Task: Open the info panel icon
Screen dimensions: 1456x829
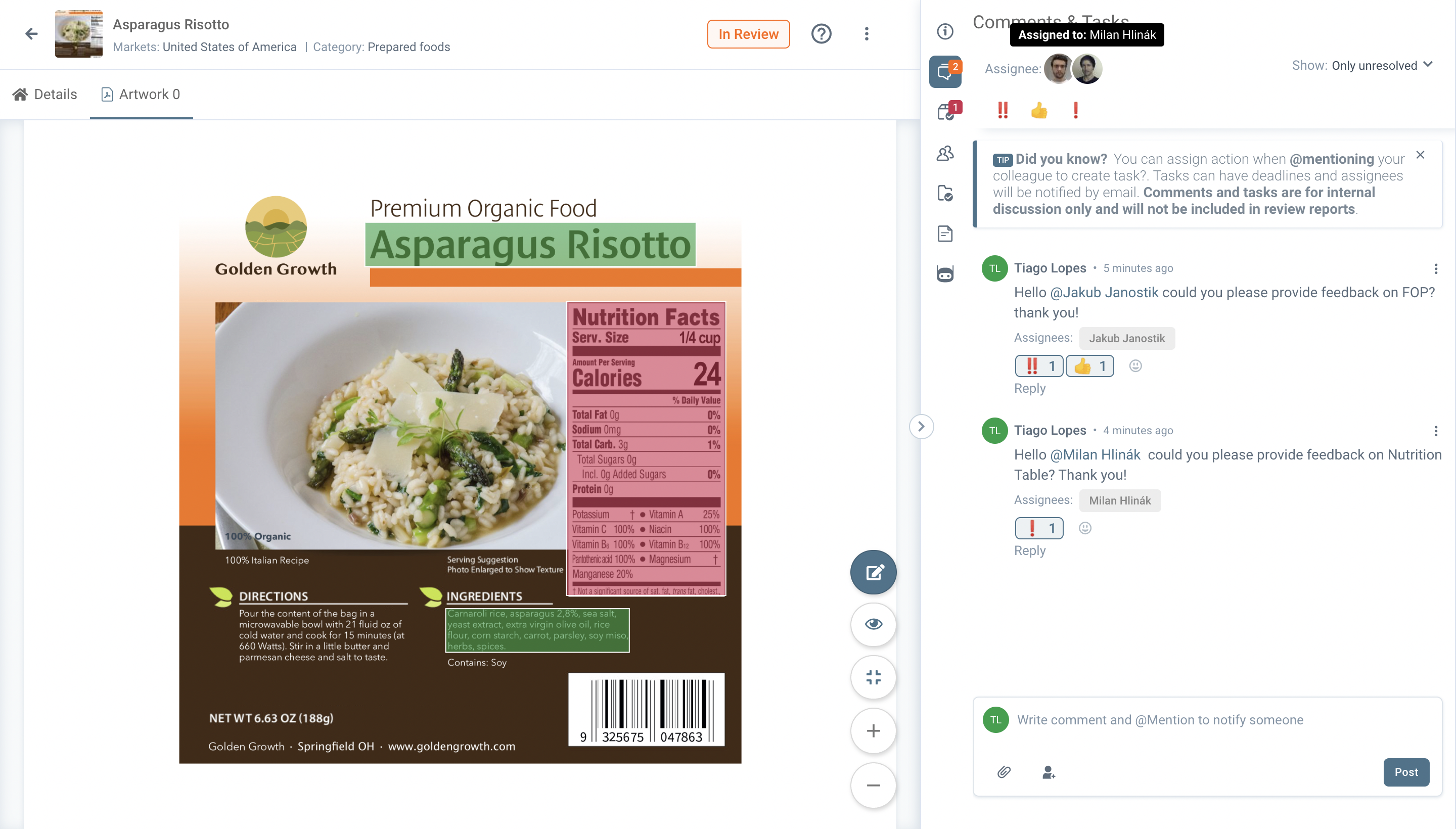Action: pos(945,31)
